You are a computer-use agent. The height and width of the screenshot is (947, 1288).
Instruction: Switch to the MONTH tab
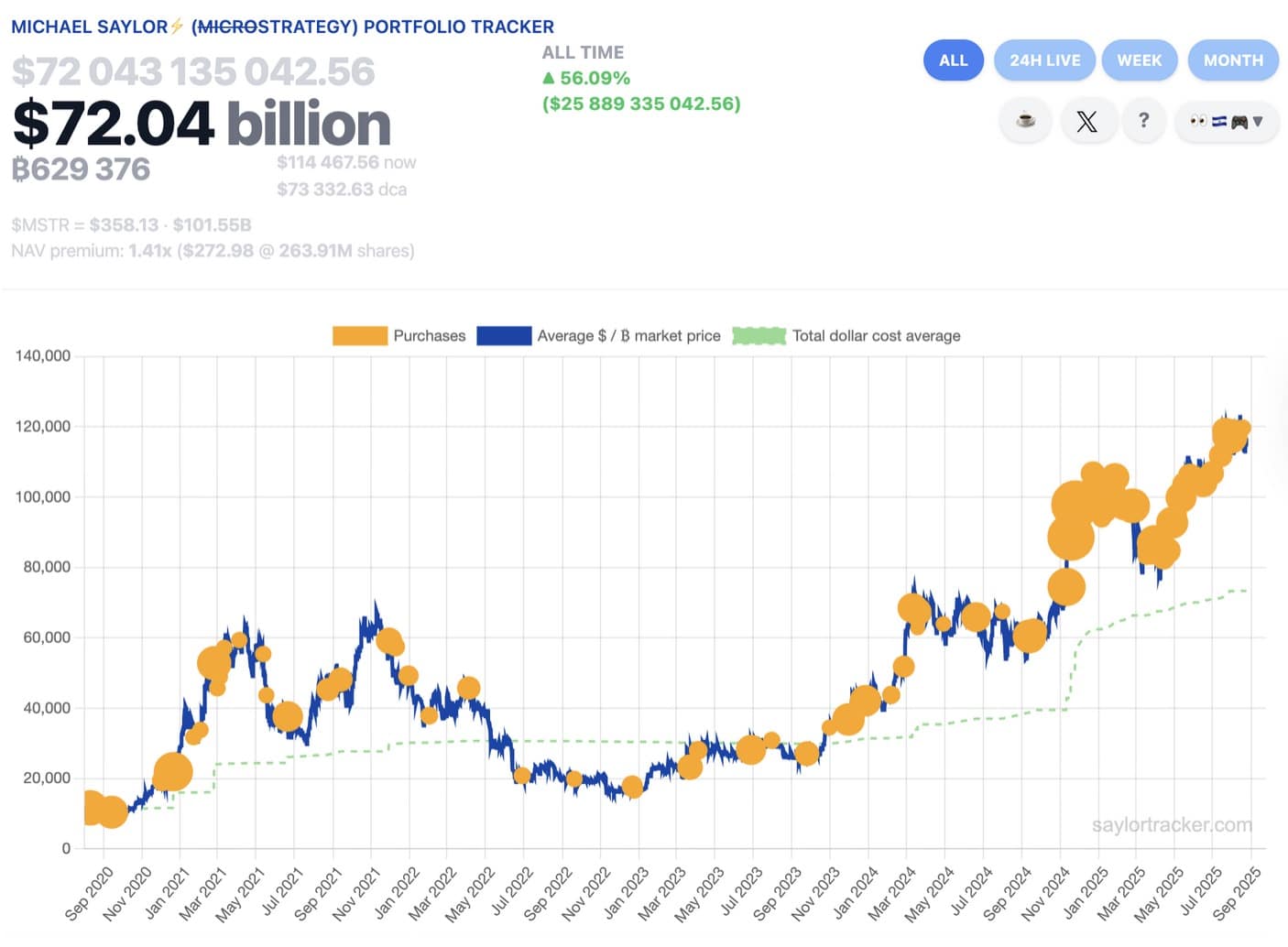coord(1233,60)
